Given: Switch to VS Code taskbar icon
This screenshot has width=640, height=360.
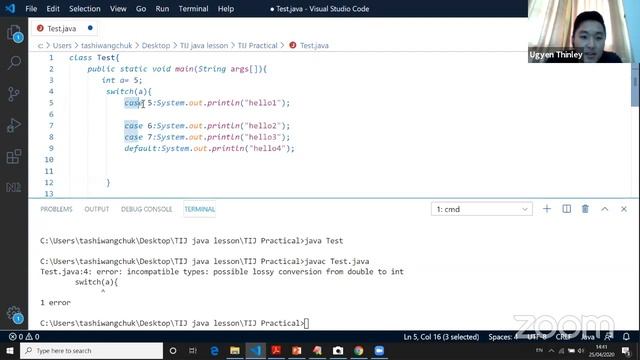Looking at the screenshot, I should pos(256,351).
